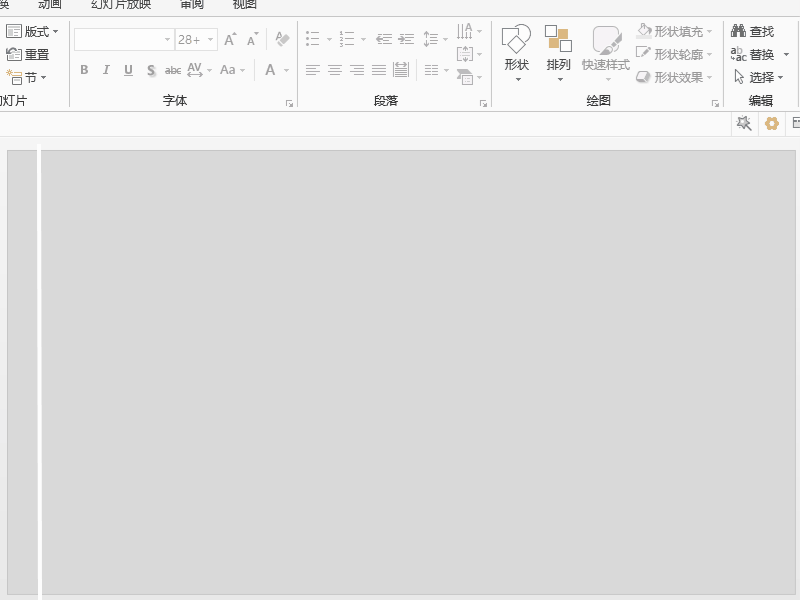Click the Replace (替换) button

[x=757, y=54]
